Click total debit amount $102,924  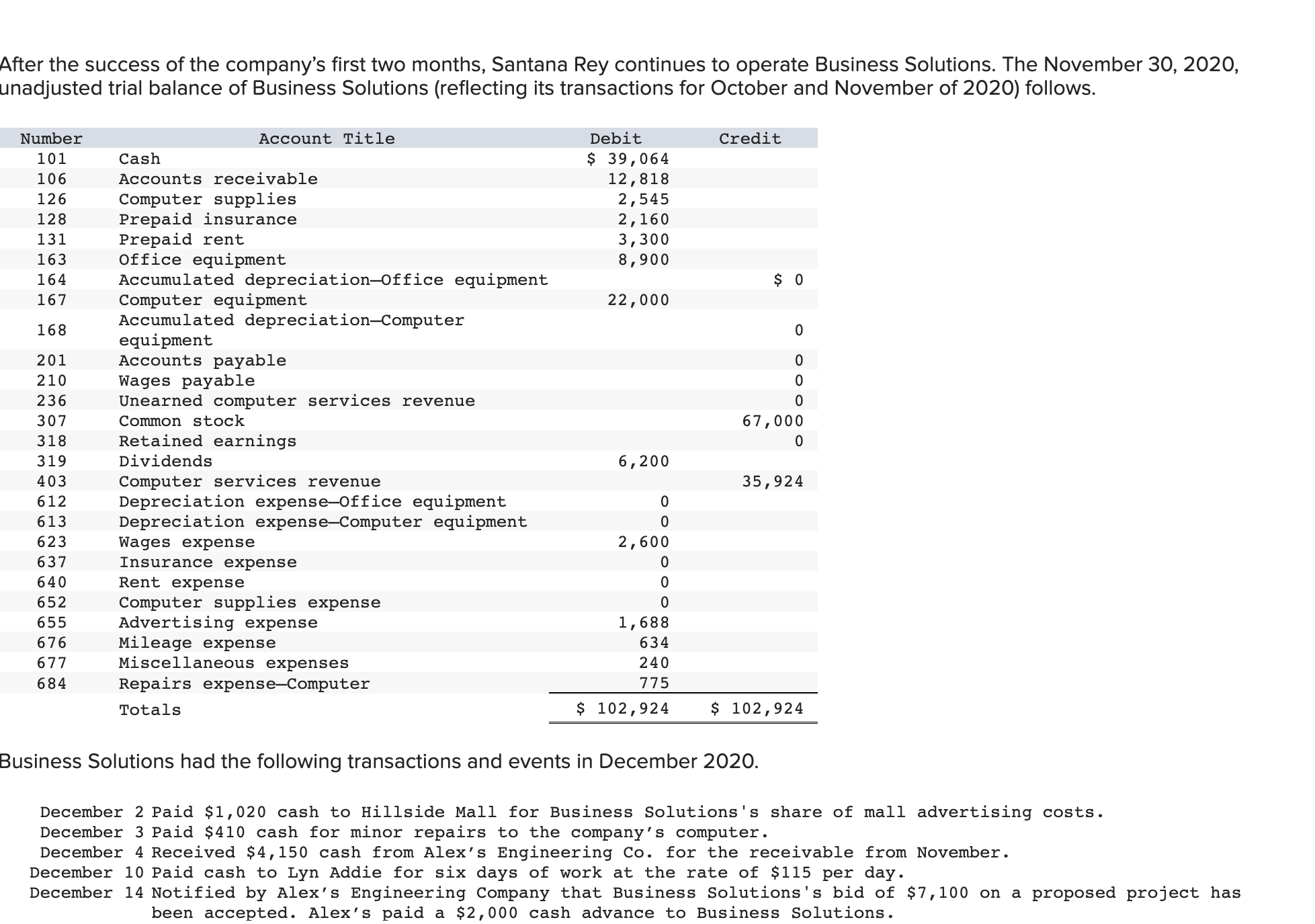623,709
